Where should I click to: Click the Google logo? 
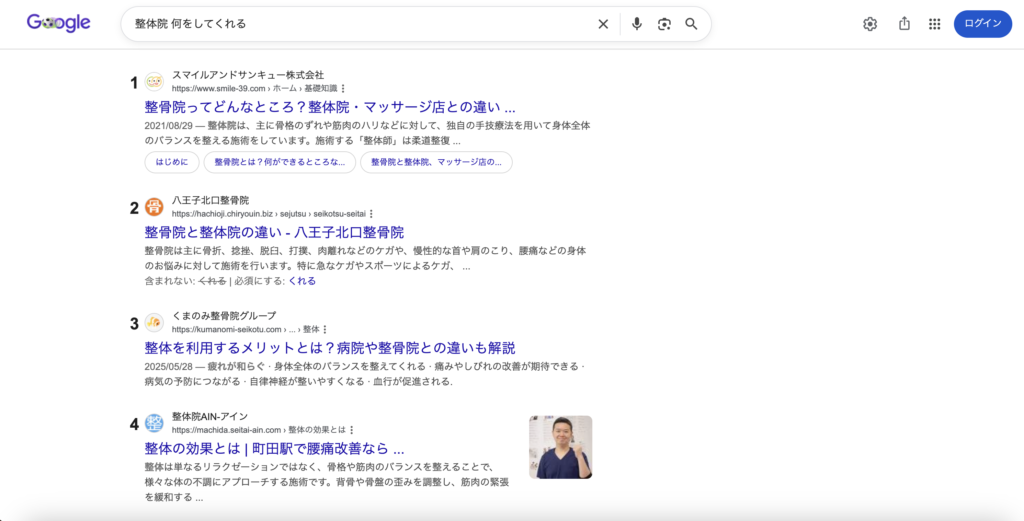tap(58, 23)
